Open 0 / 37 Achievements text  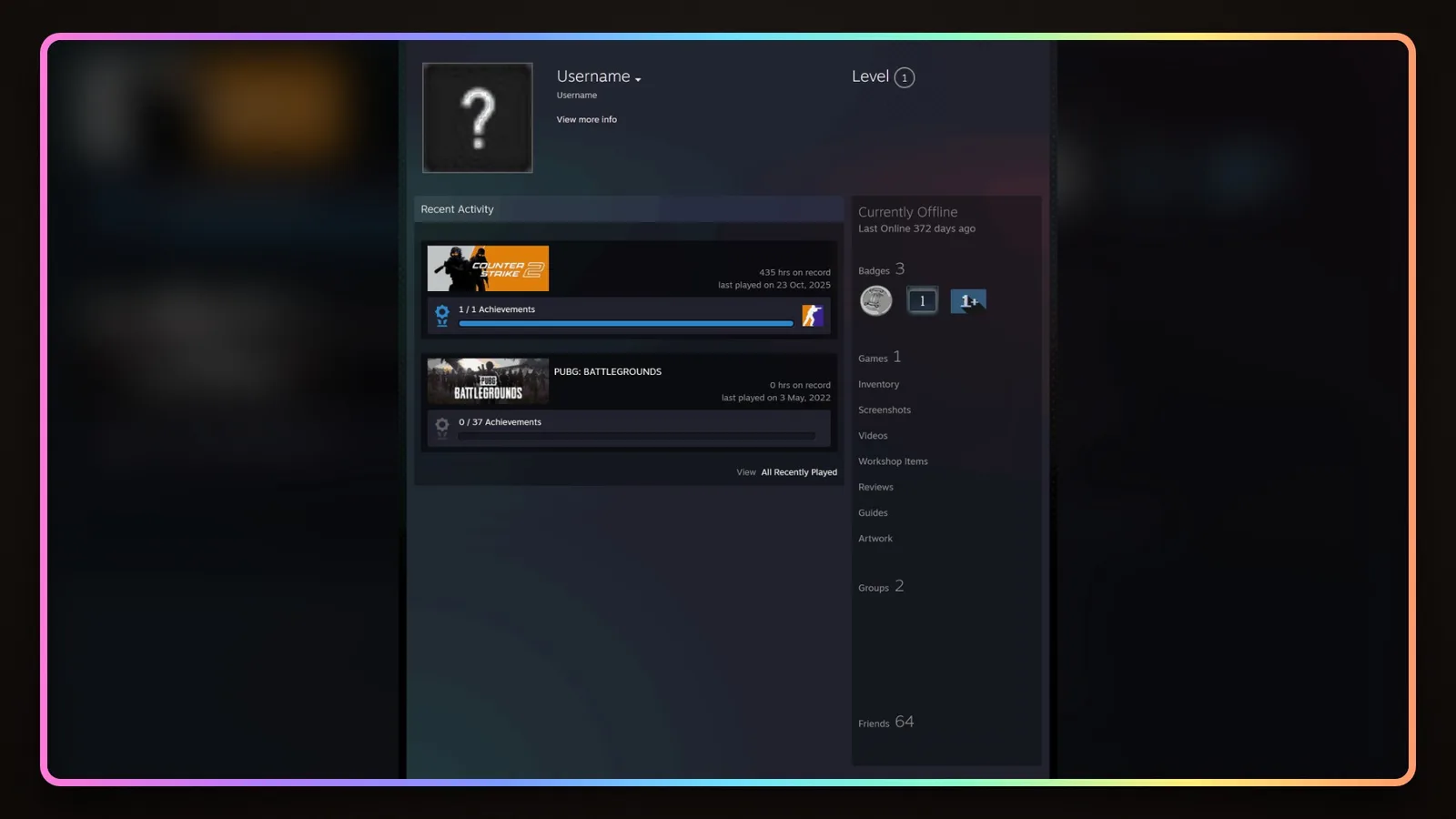(500, 422)
